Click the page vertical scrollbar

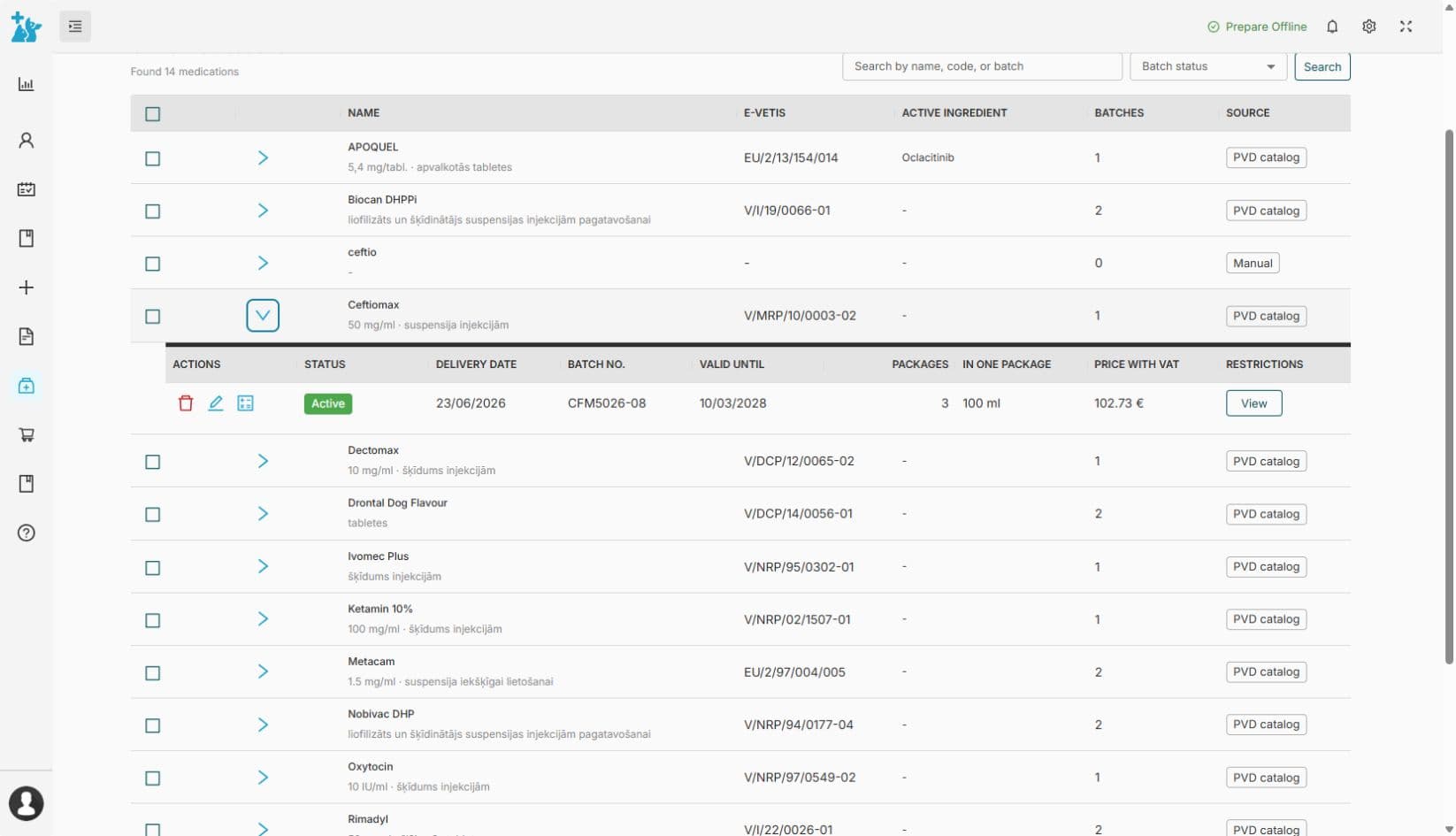pyautogui.click(x=1449, y=396)
